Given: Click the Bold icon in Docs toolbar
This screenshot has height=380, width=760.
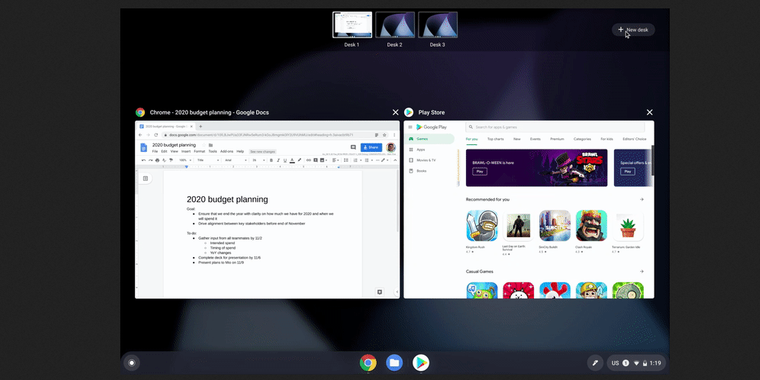Looking at the screenshot, I should coord(271,160).
